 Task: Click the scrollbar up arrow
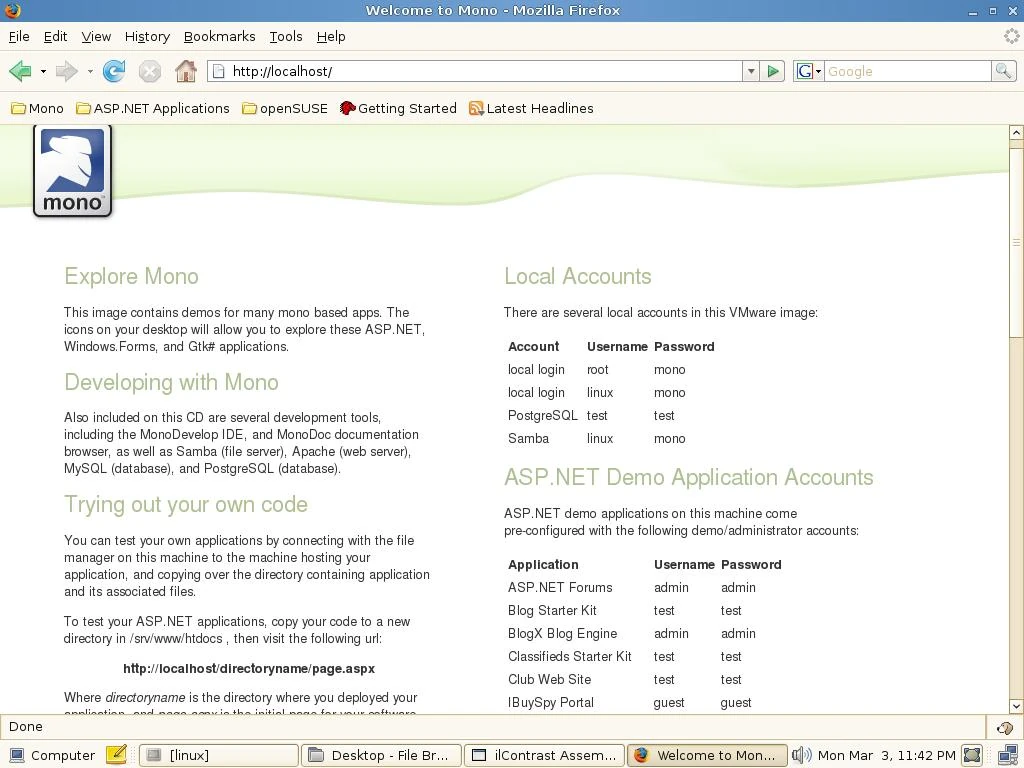point(1016,133)
